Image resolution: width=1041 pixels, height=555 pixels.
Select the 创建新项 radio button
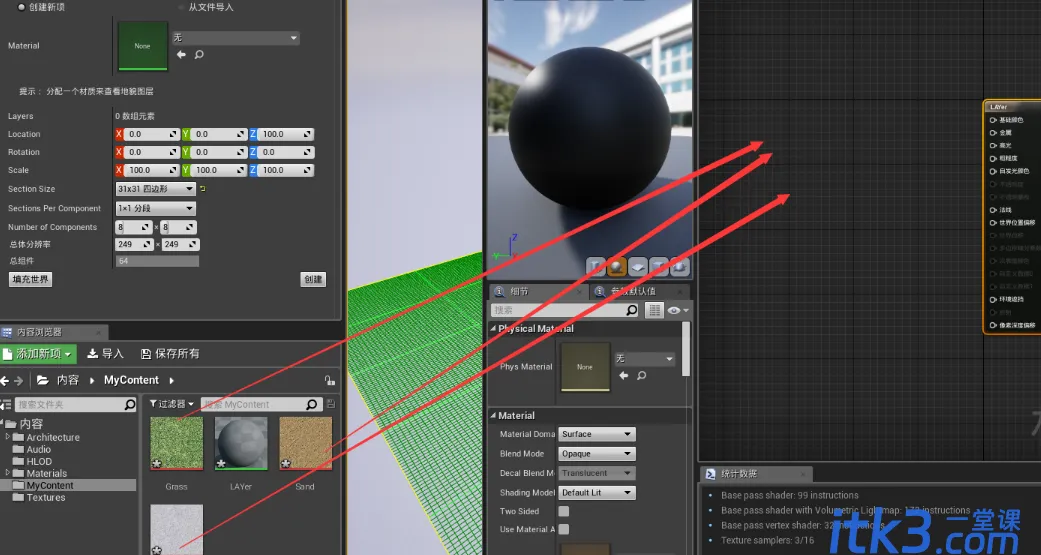(21, 7)
